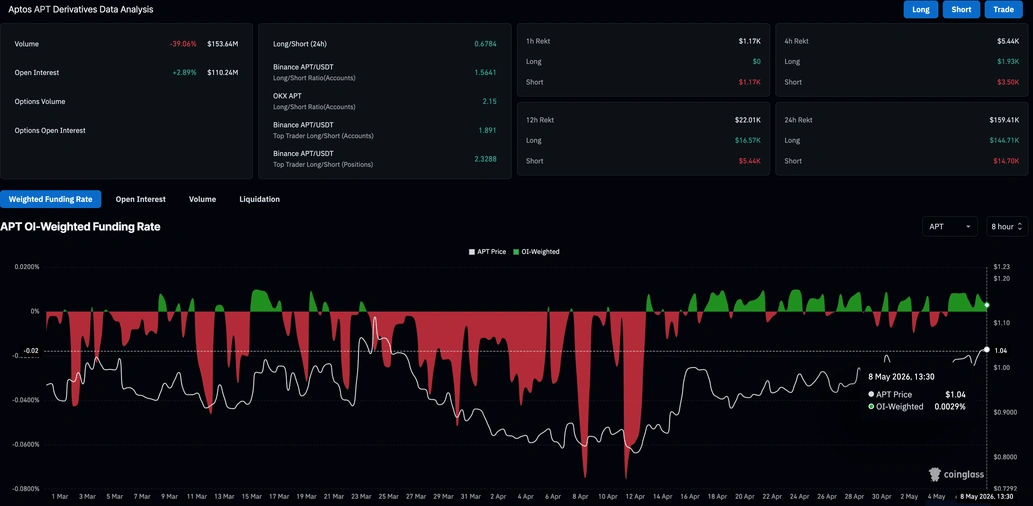Click the 24h Rekt total $159.41K
This screenshot has width=1033, height=506.
(x=1005, y=120)
